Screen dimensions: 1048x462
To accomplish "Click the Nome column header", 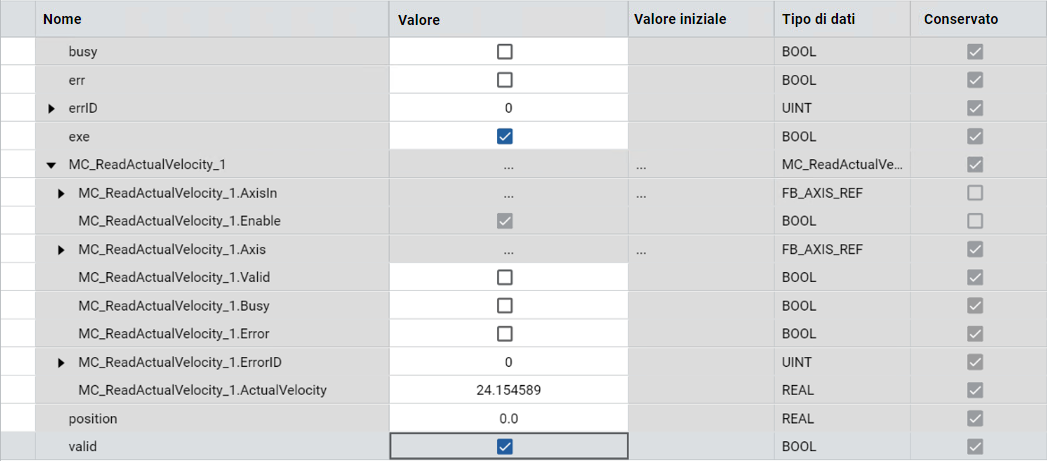I will 63,19.
